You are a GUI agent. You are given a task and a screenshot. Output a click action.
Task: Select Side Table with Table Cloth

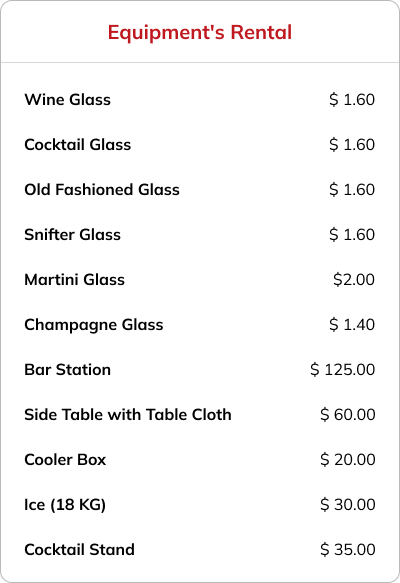click(x=128, y=415)
